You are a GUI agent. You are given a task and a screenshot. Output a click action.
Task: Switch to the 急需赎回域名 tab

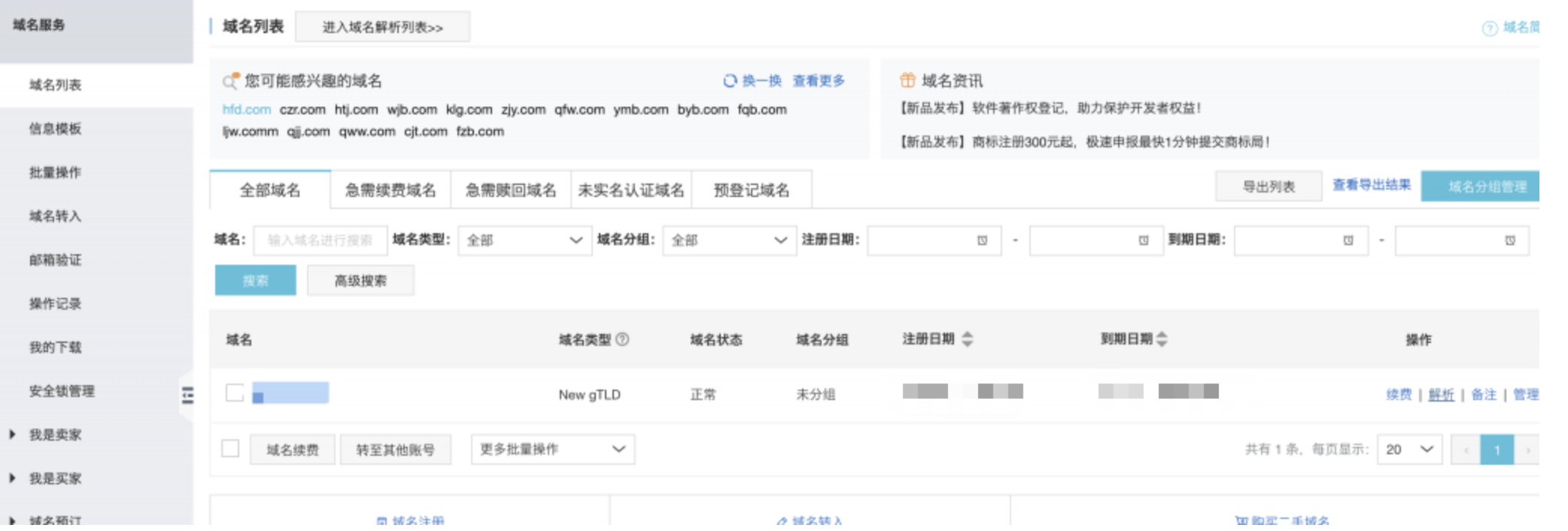pyautogui.click(x=511, y=190)
